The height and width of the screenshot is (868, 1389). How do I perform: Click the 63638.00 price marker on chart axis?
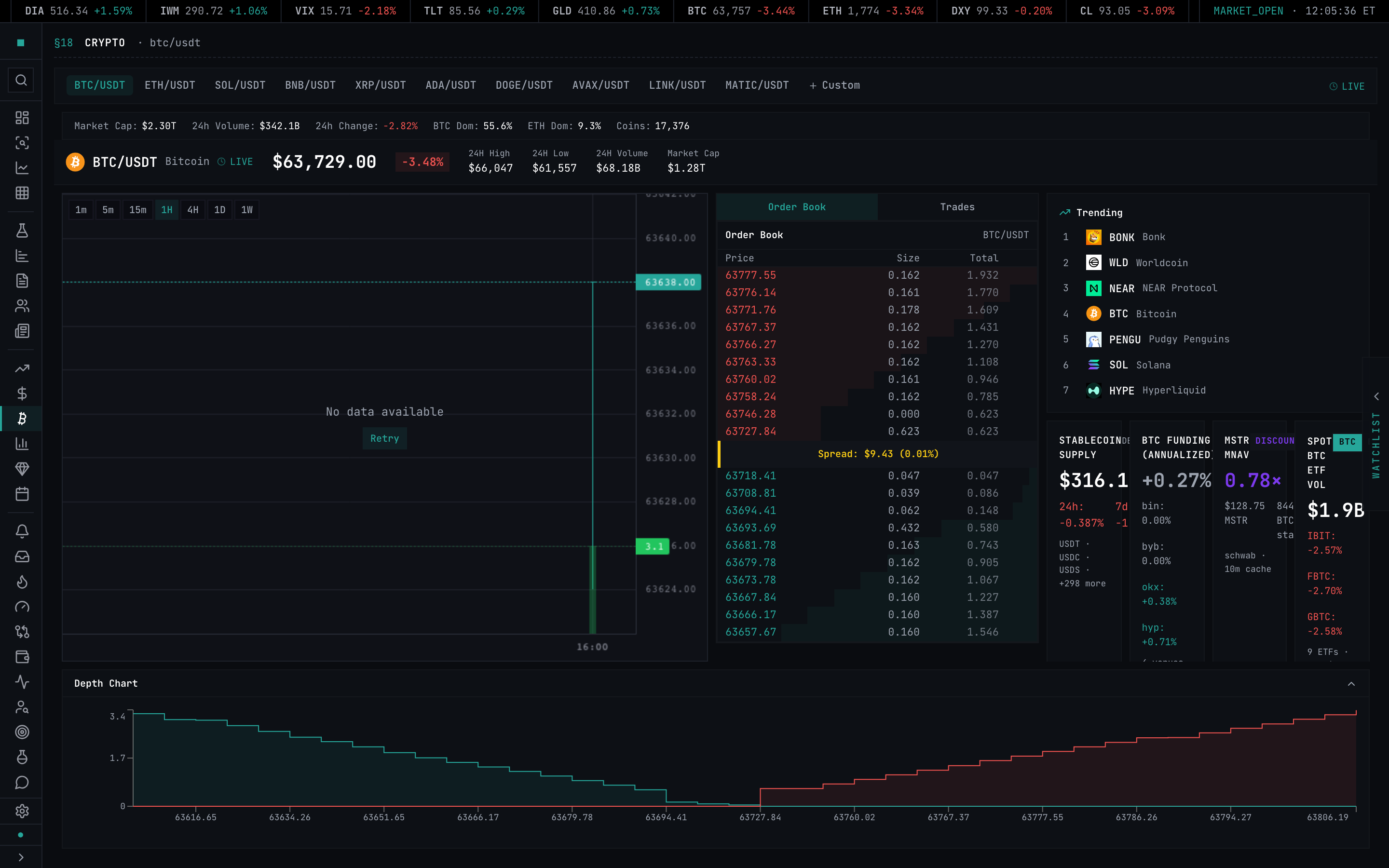click(668, 283)
